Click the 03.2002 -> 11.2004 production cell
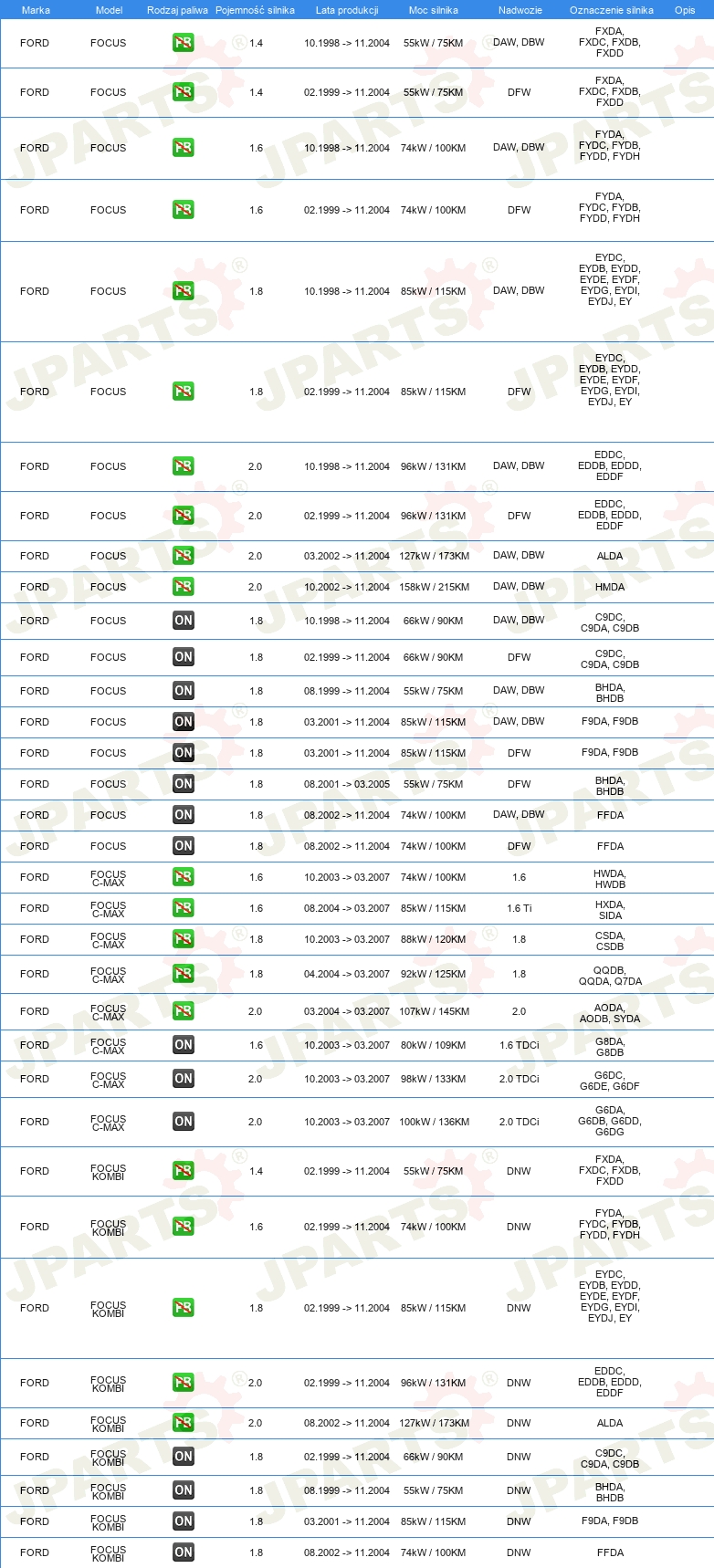The height and width of the screenshot is (1568, 714). pyautogui.click(x=347, y=556)
